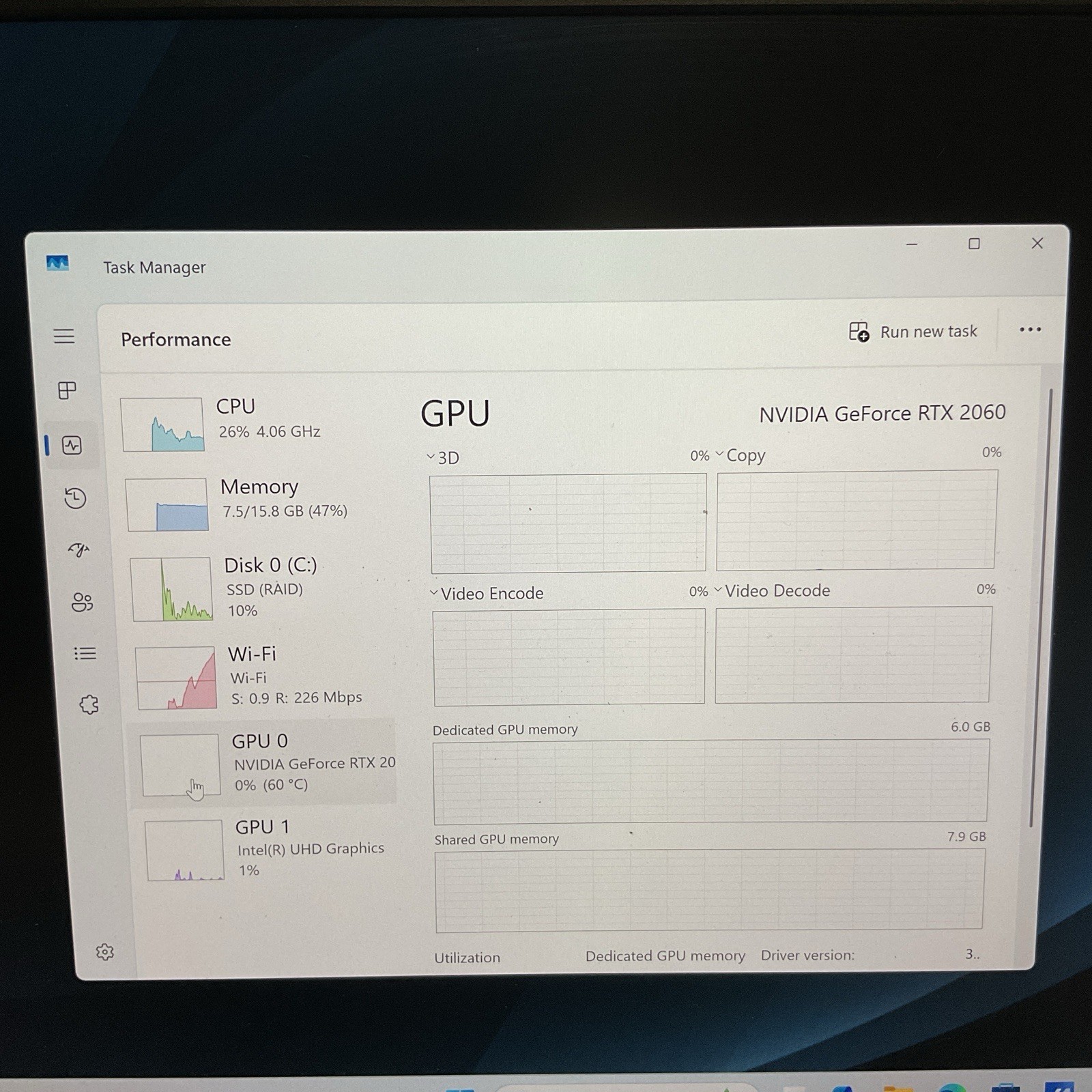Click the CPU usage mini graph
Viewport: 1092px width, 1092px height.
(x=162, y=424)
